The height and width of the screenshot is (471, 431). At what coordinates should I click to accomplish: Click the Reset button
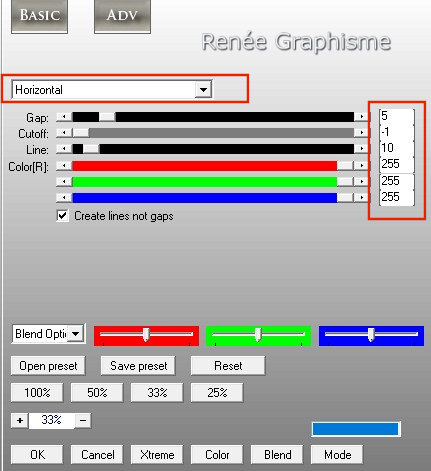(228, 366)
